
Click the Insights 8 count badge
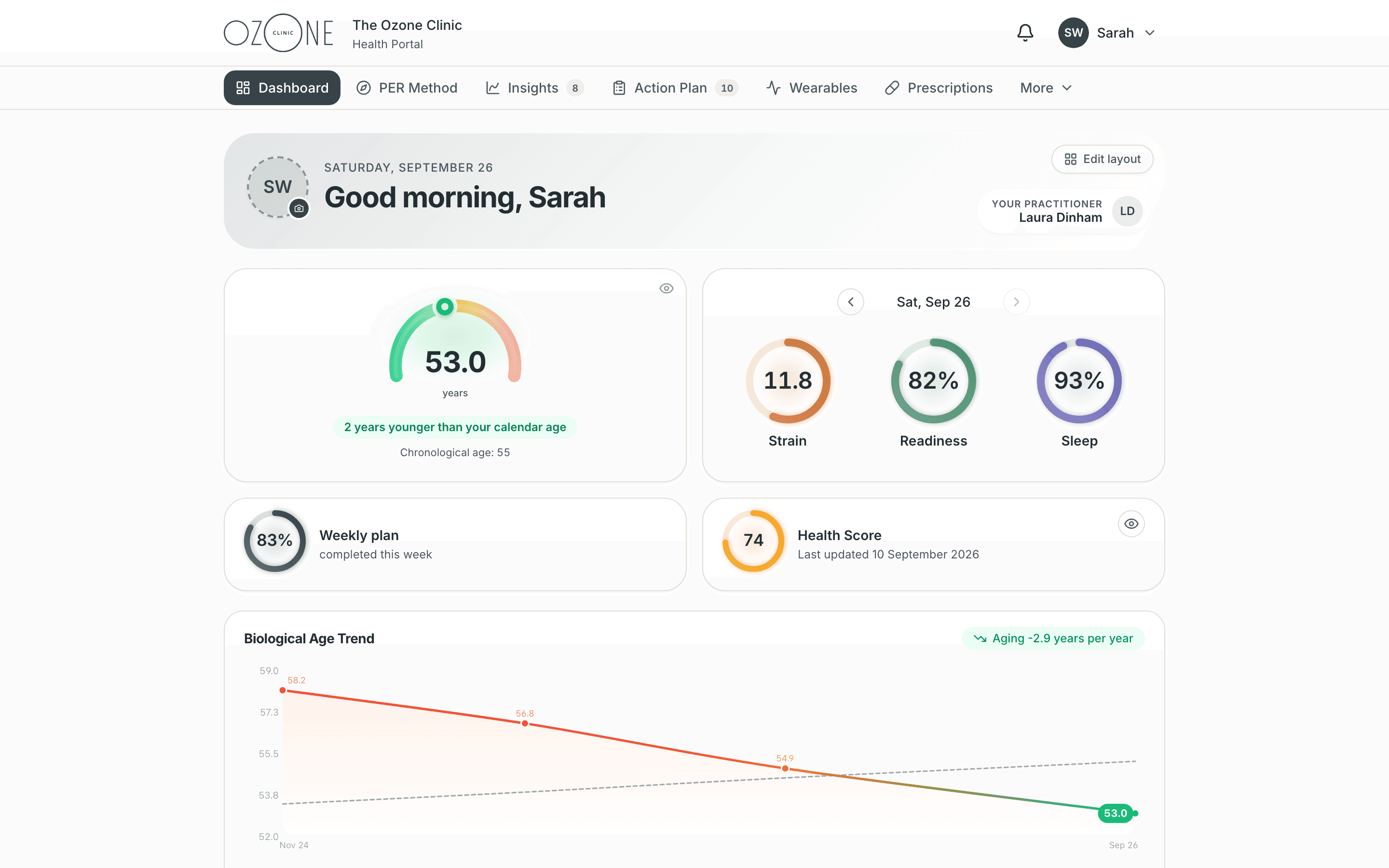click(575, 88)
